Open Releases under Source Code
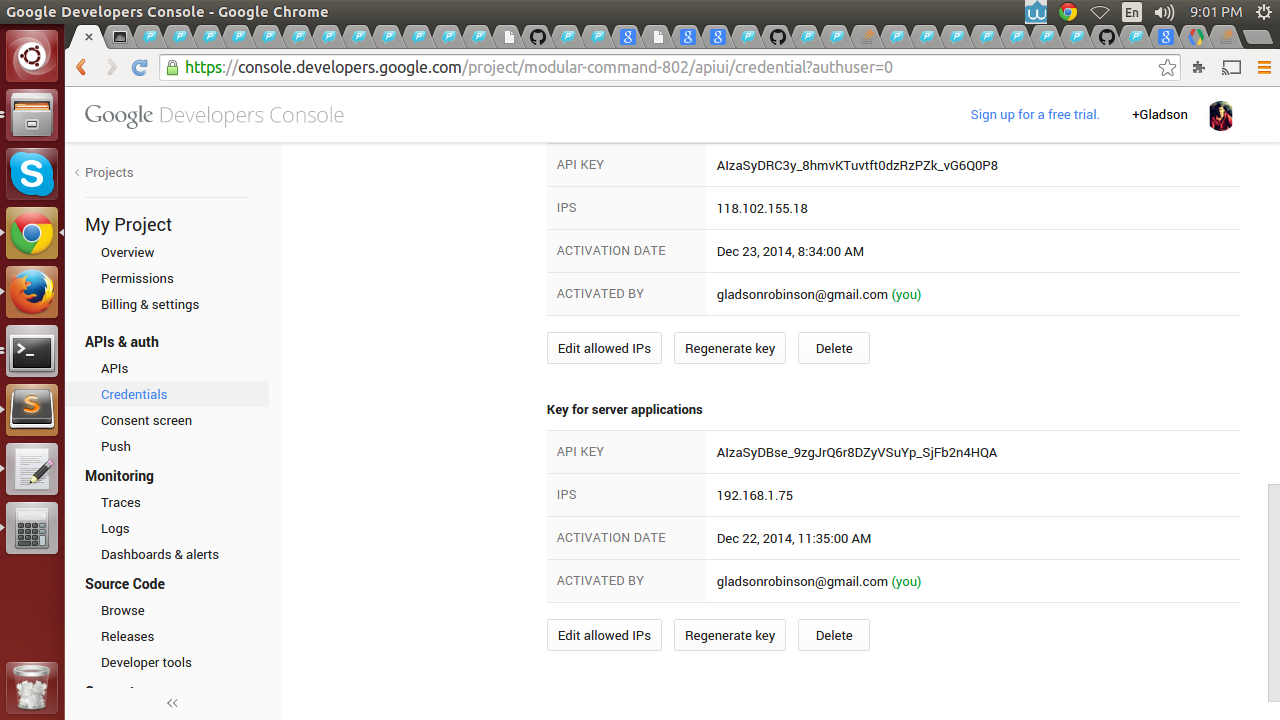The height and width of the screenshot is (720, 1280). pyautogui.click(x=127, y=636)
